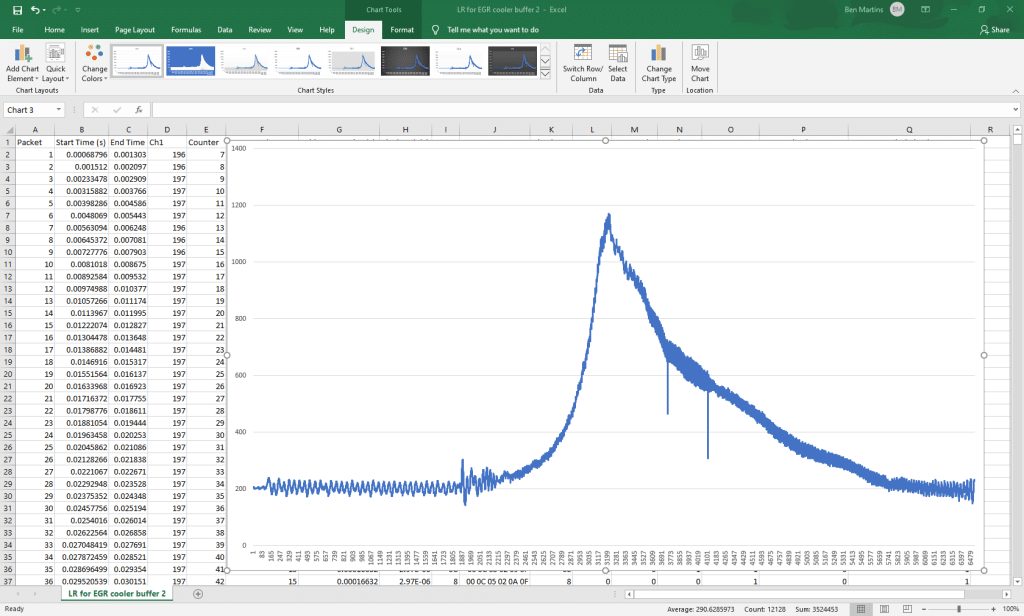1024x616 pixels.
Task: Open Add Chart Element menu
Action: [22, 63]
